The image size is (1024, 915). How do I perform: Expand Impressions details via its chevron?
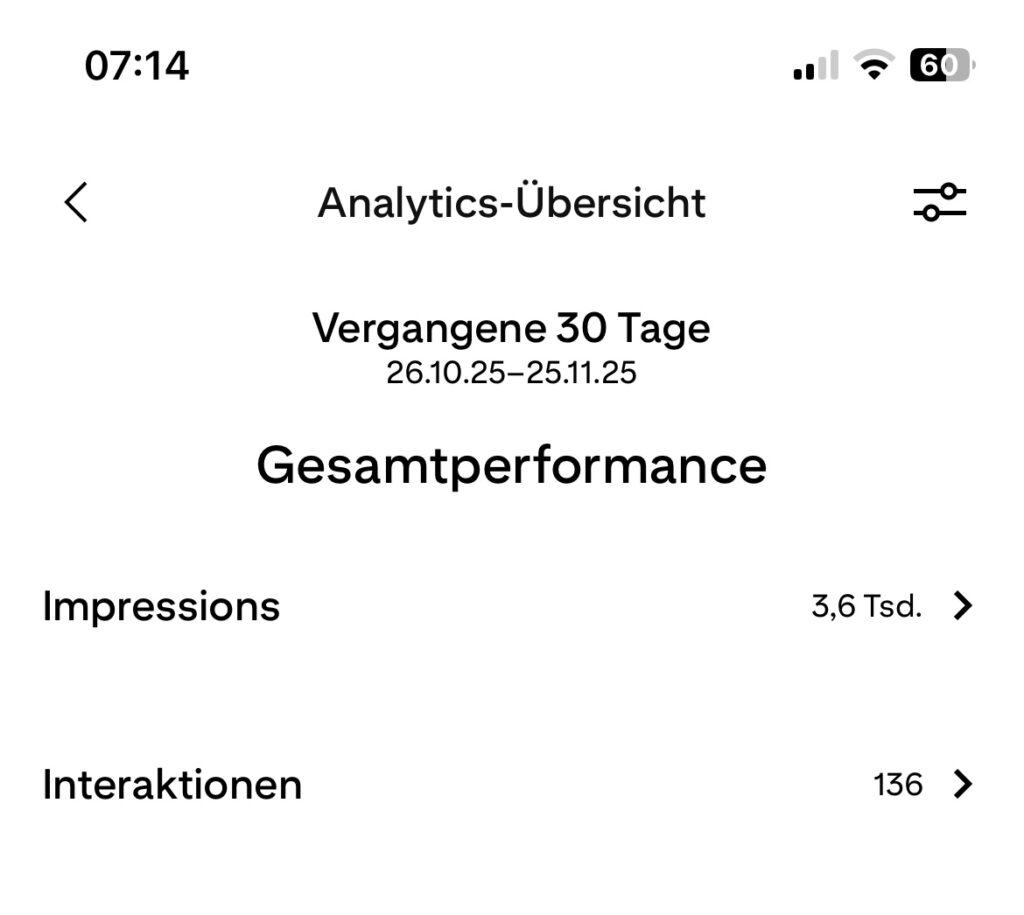[x=962, y=606]
